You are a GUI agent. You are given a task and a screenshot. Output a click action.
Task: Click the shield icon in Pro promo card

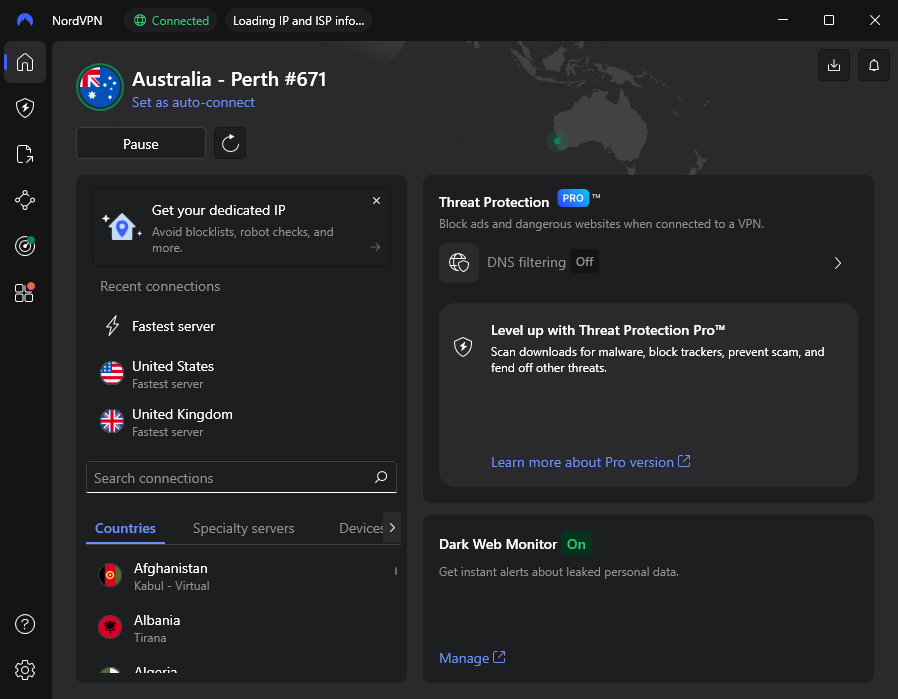(x=463, y=346)
